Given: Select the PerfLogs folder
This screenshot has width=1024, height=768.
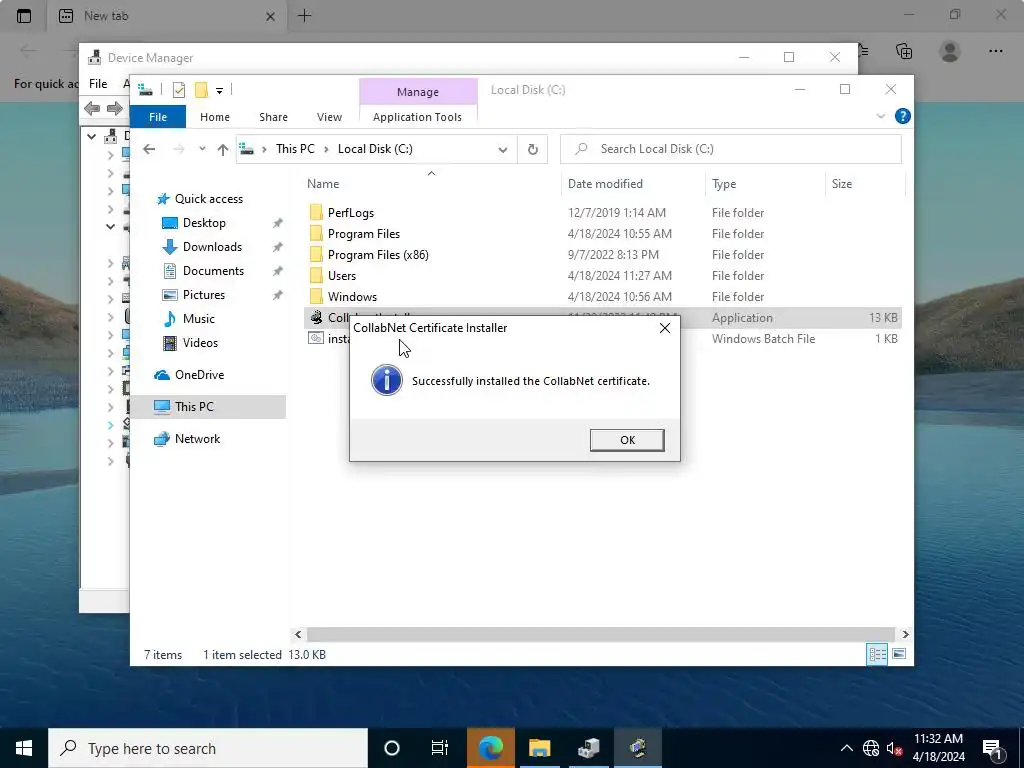Looking at the screenshot, I should click(x=351, y=213).
